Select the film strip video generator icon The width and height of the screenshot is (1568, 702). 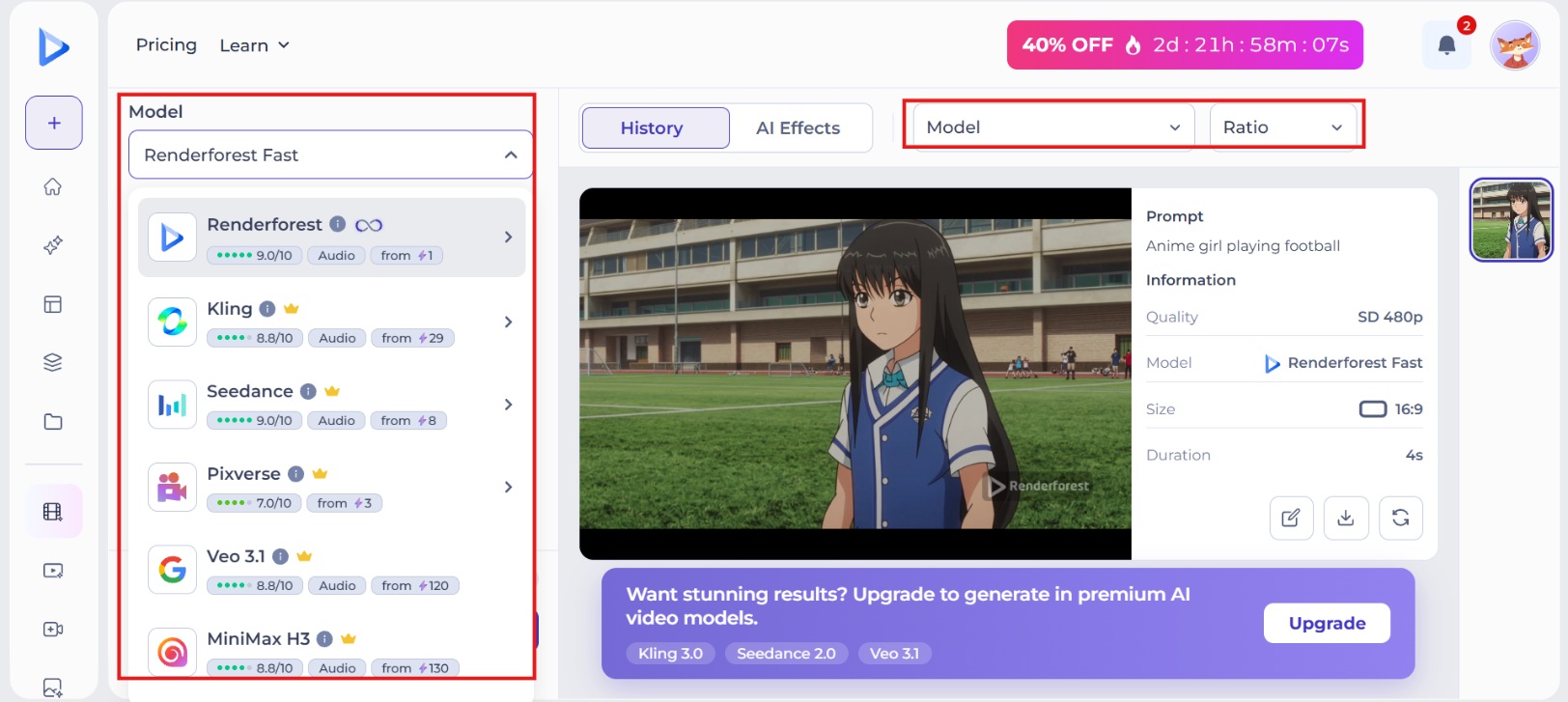(x=53, y=512)
